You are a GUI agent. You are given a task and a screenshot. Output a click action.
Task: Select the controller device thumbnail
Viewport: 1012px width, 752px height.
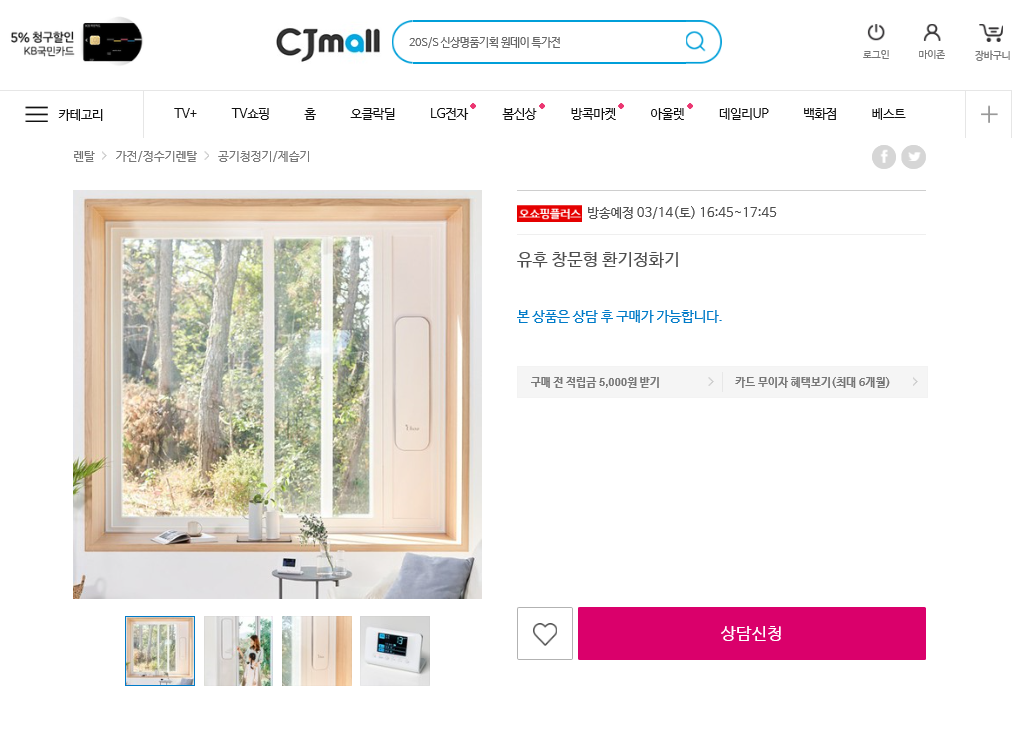(x=395, y=651)
